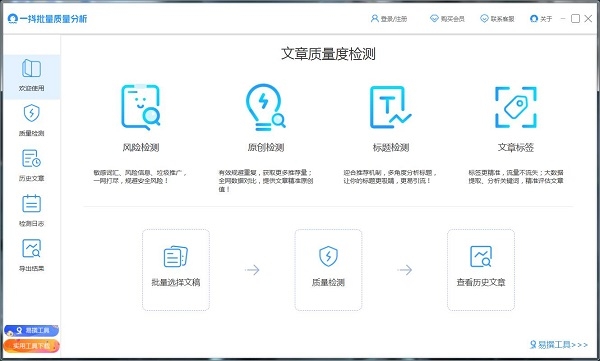The image size is (600, 361).
Task: Click the 风险检测 risk detection icon
Action: [x=140, y=107]
